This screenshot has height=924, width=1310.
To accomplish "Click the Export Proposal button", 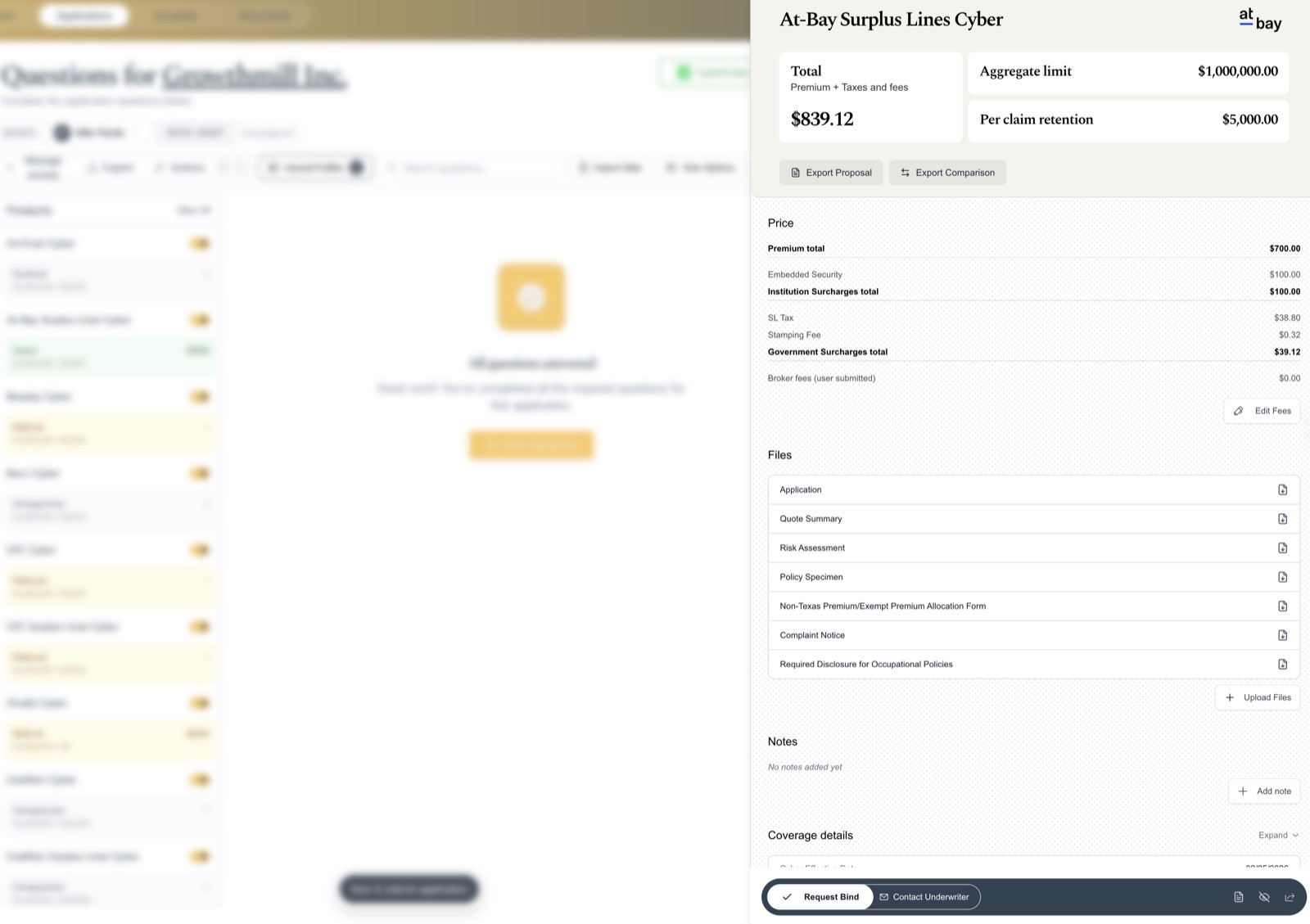I will 831,173.
